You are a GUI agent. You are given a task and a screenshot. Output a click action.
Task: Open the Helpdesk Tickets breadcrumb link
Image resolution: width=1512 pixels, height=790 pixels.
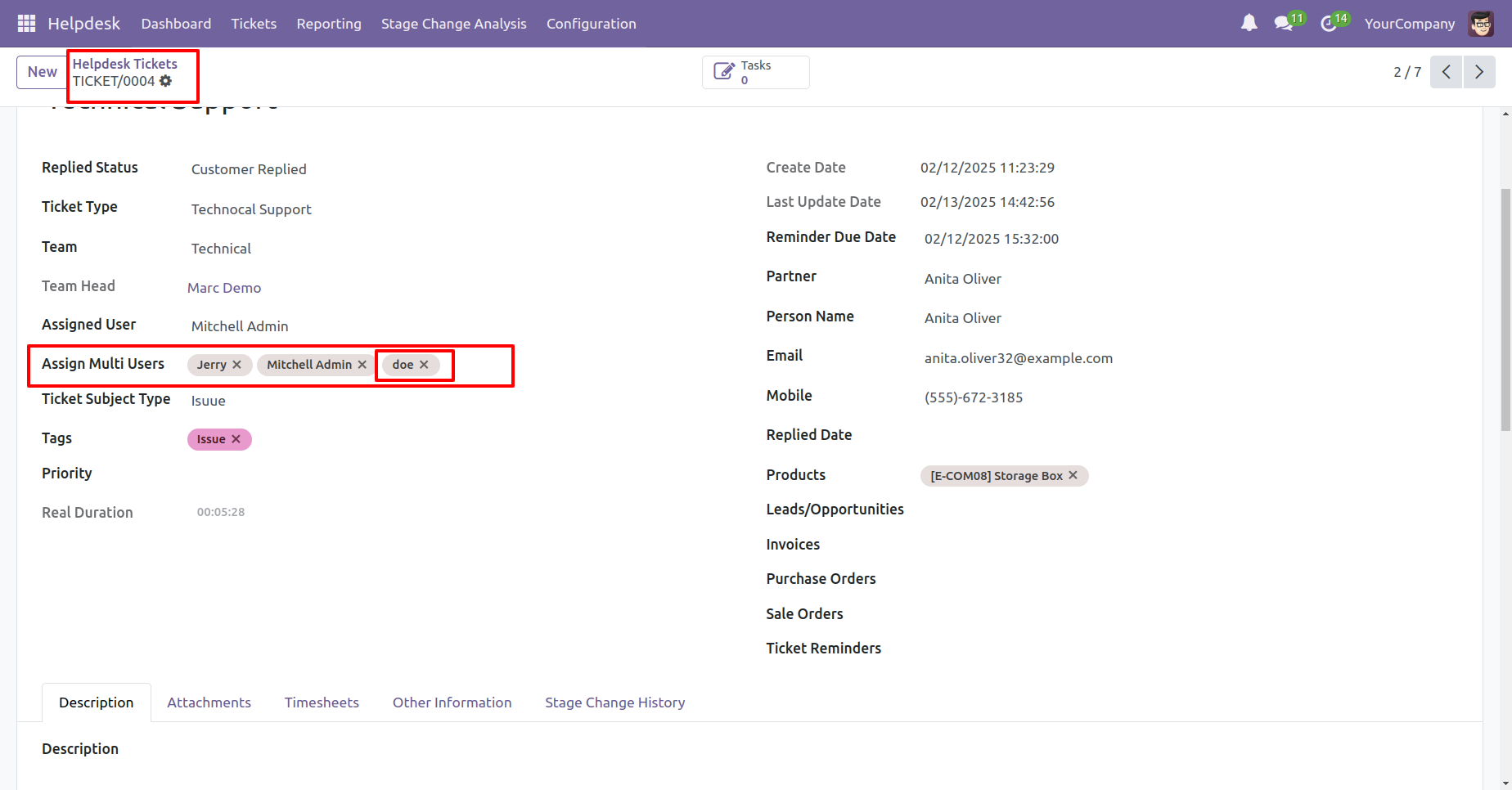tap(125, 64)
